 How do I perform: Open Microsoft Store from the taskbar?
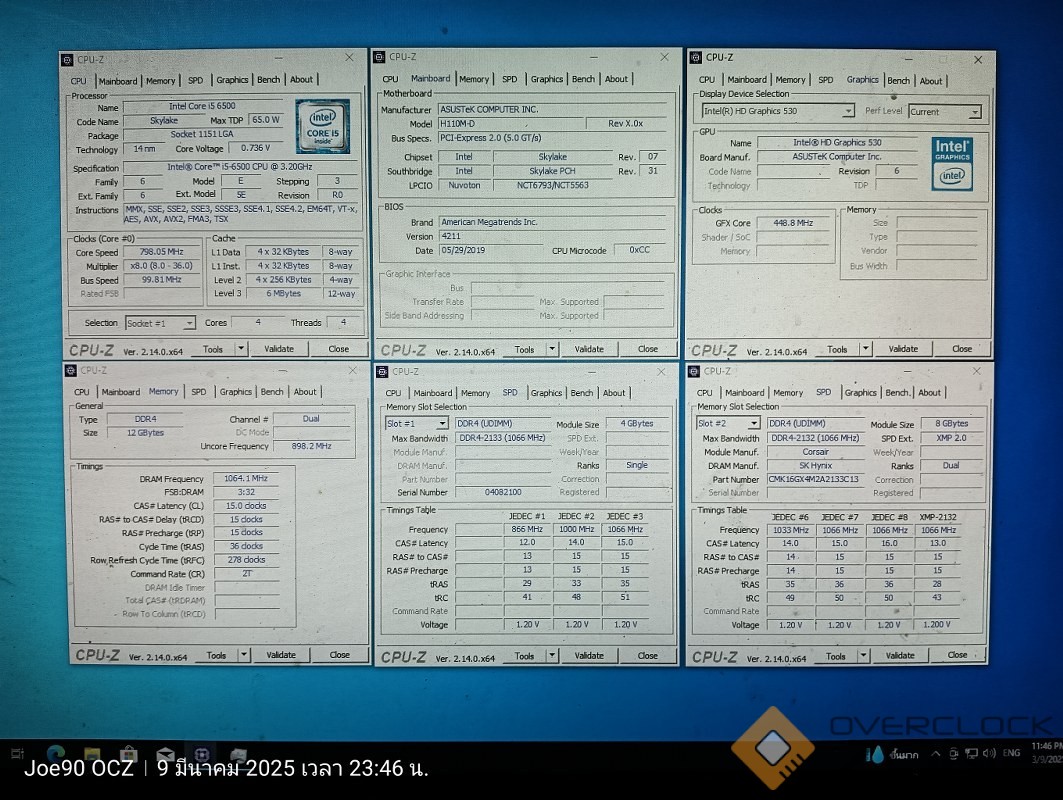[x=129, y=753]
